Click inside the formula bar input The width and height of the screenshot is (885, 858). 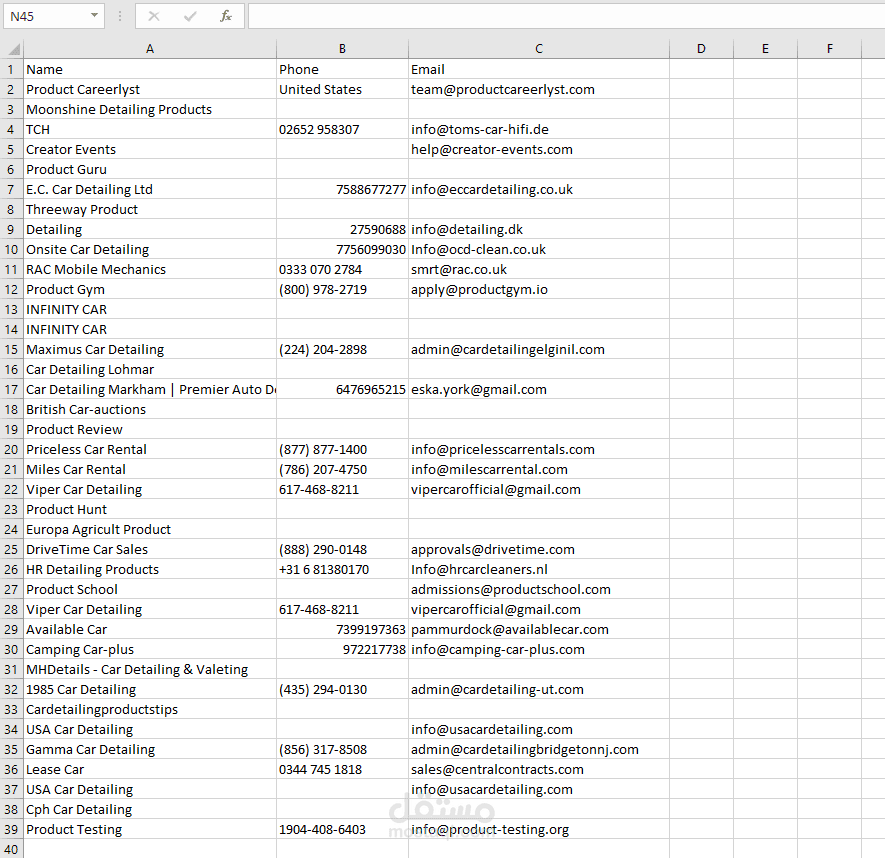coord(566,16)
